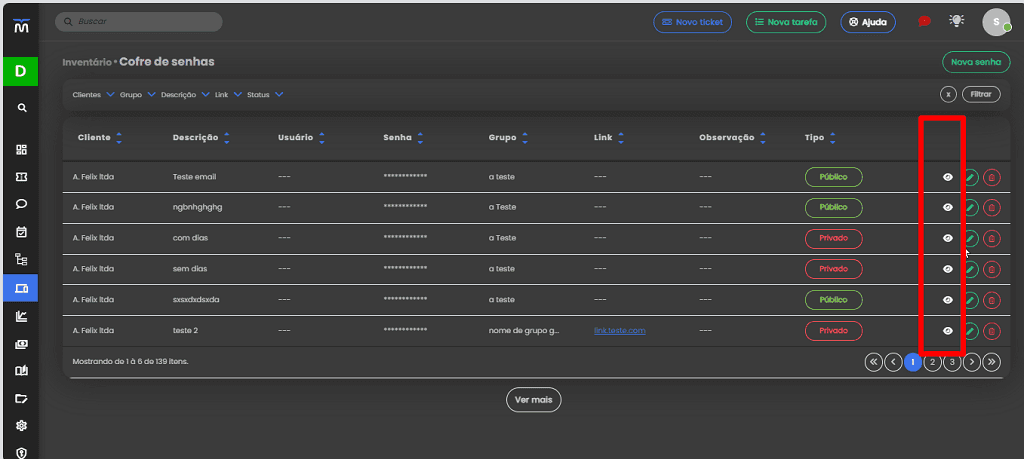This screenshot has height=459, width=1024.
Task: Click the lightbulb icon in the top bar
Action: [956, 21]
